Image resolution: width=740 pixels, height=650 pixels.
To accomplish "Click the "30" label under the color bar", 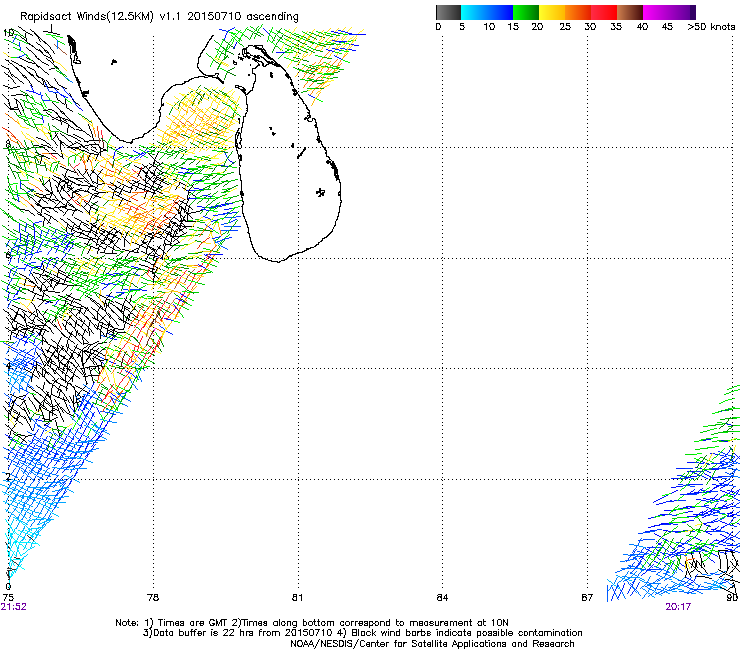I will pyautogui.click(x=590, y=26).
